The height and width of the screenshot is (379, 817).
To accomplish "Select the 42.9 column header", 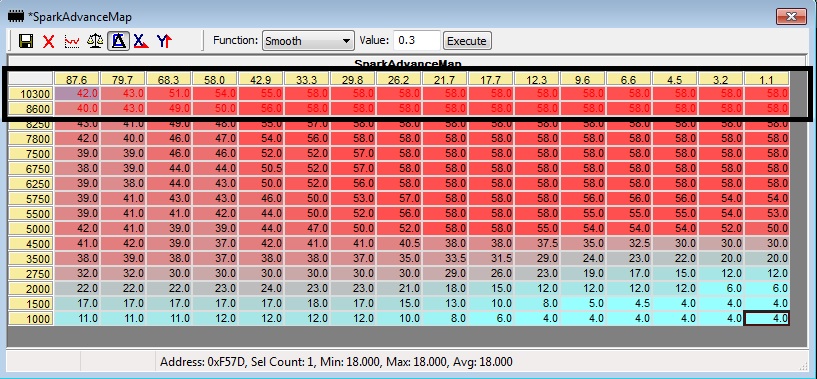I will [261, 79].
